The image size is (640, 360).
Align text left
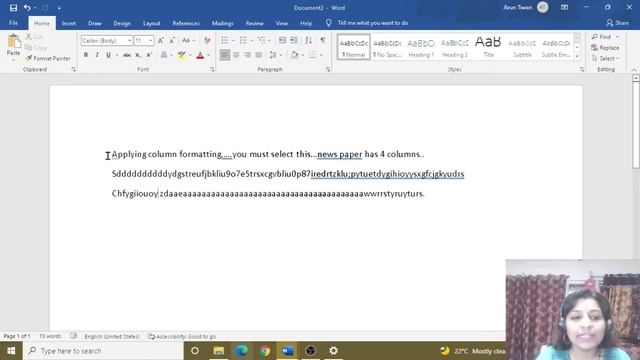[x=224, y=55]
